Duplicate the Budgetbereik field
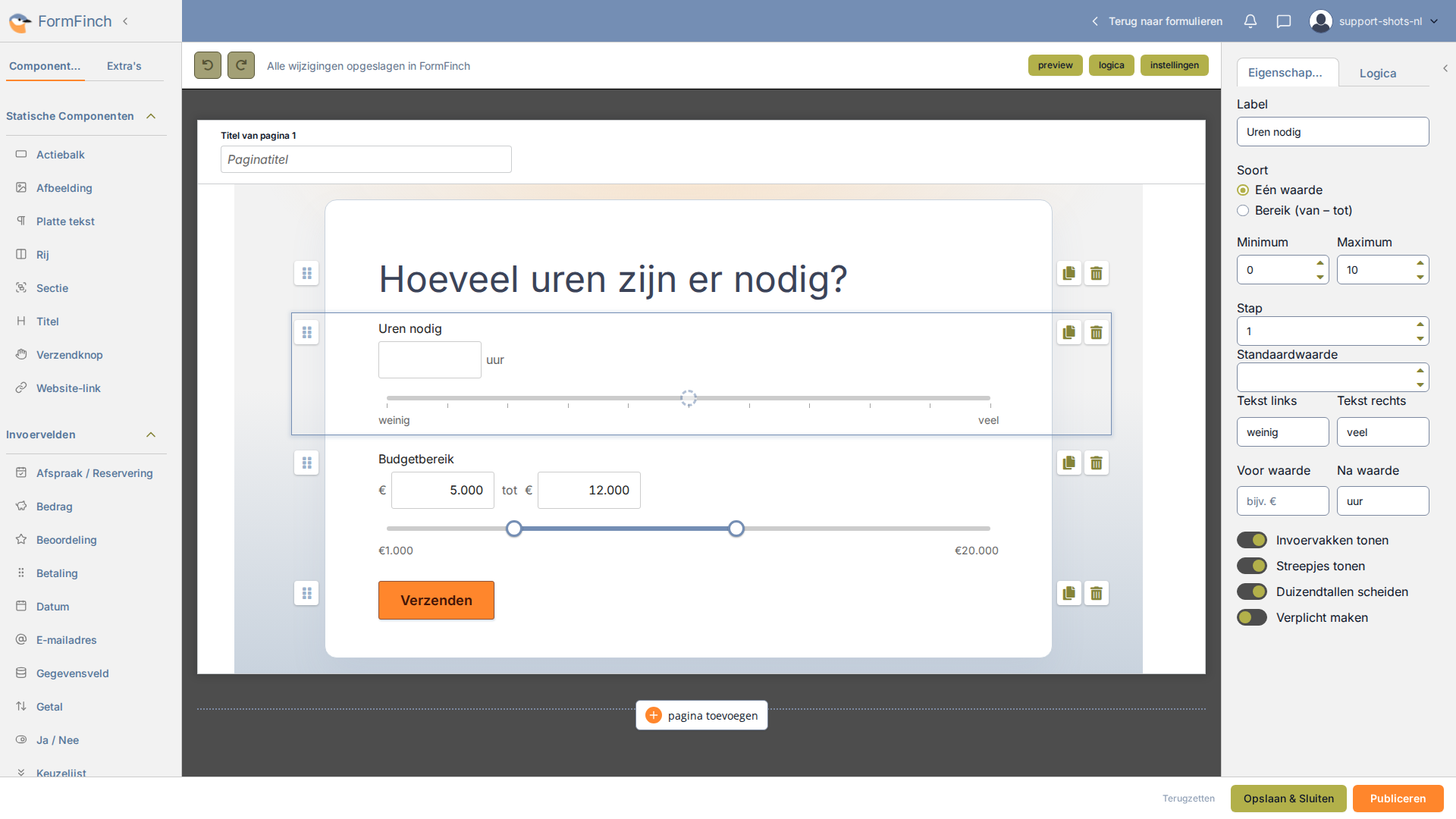Viewport: 1456px width, 819px height. pyautogui.click(x=1069, y=463)
